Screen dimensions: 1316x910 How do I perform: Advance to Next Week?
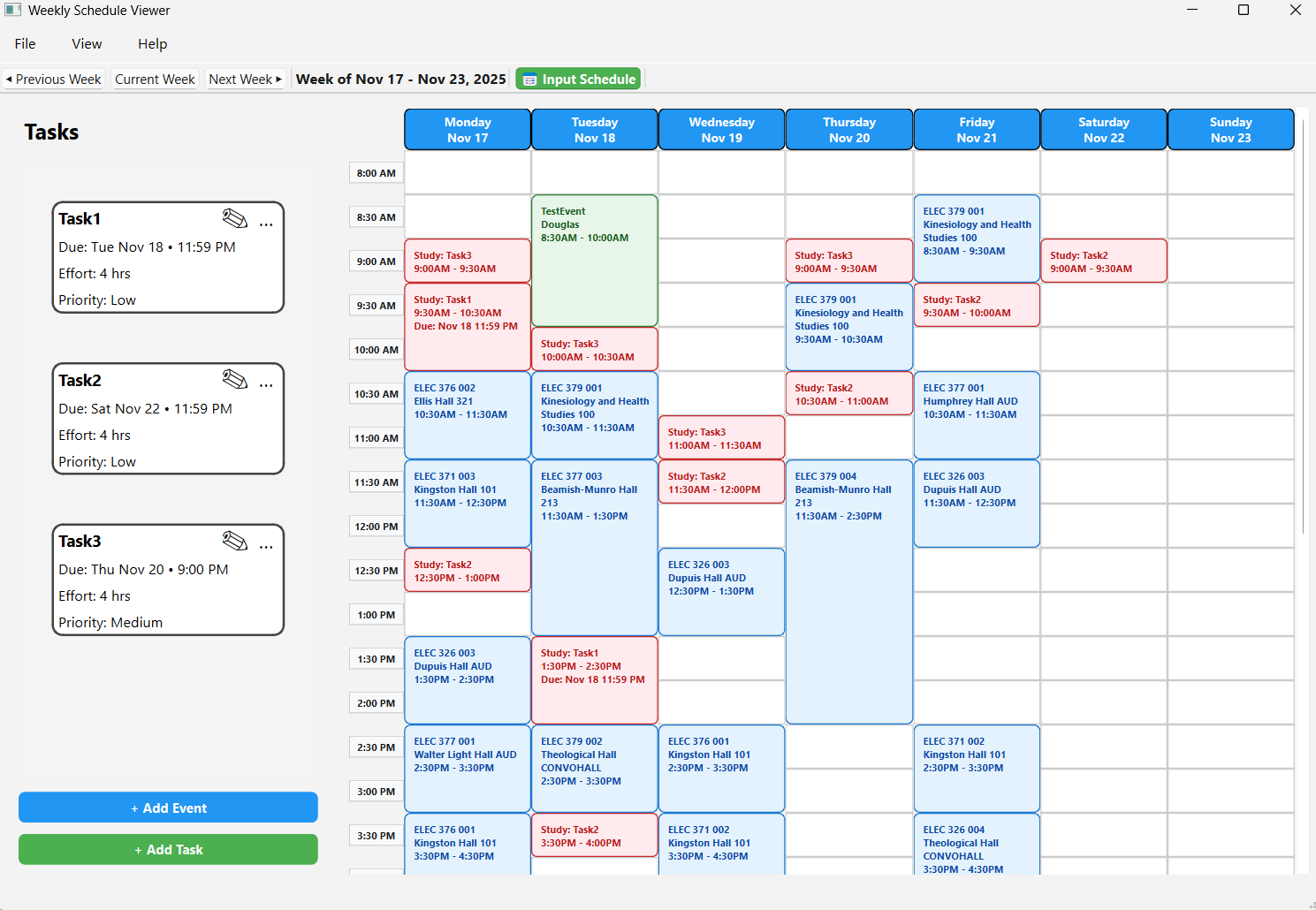pyautogui.click(x=245, y=79)
